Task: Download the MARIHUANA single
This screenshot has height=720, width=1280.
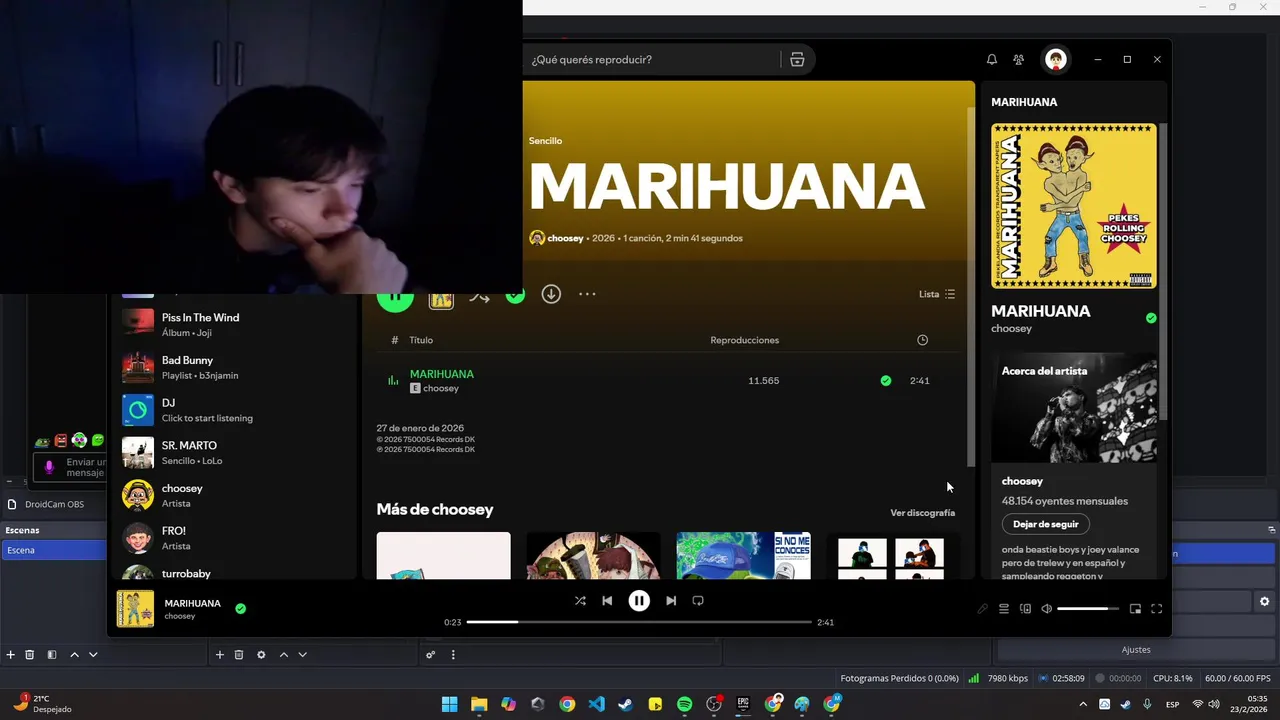Action: [551, 294]
